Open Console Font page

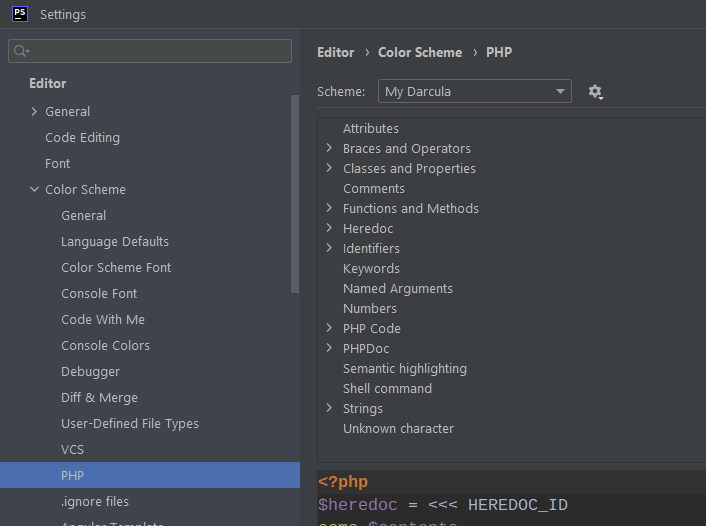click(x=99, y=294)
